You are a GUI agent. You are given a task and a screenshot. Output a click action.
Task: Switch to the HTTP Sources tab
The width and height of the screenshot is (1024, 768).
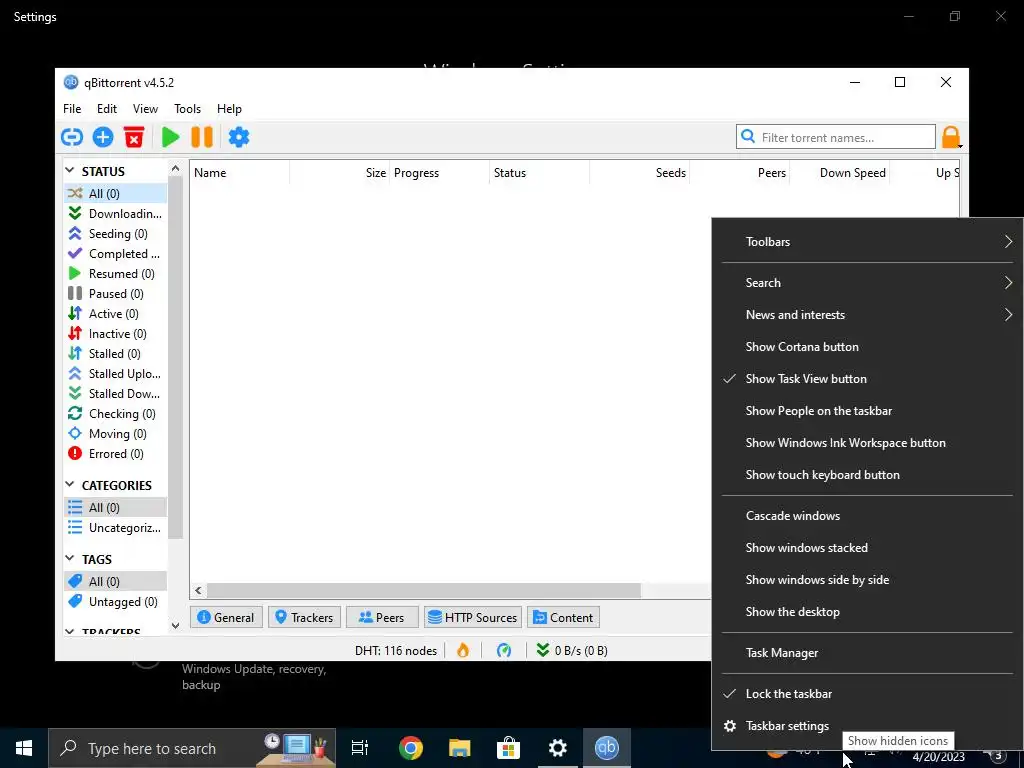pyautogui.click(x=473, y=617)
